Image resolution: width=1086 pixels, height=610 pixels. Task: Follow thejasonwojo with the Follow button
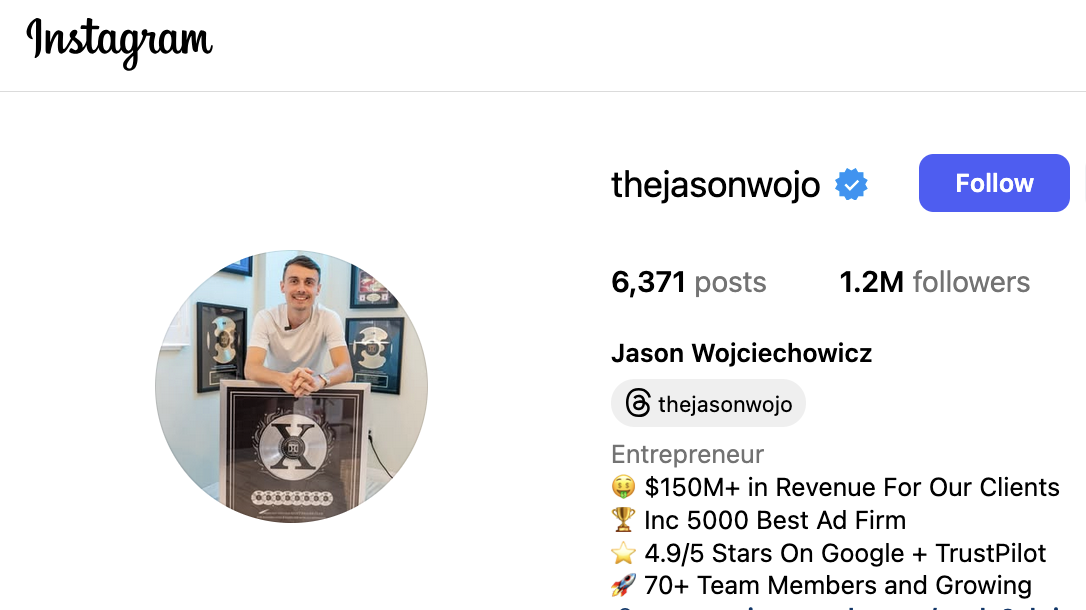pyautogui.click(x=994, y=183)
